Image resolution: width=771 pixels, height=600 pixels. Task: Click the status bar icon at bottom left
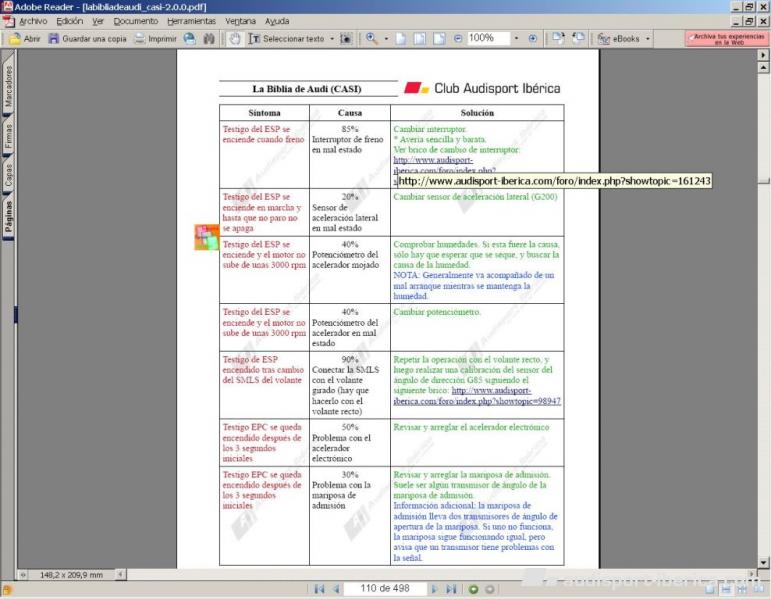tap(7, 590)
